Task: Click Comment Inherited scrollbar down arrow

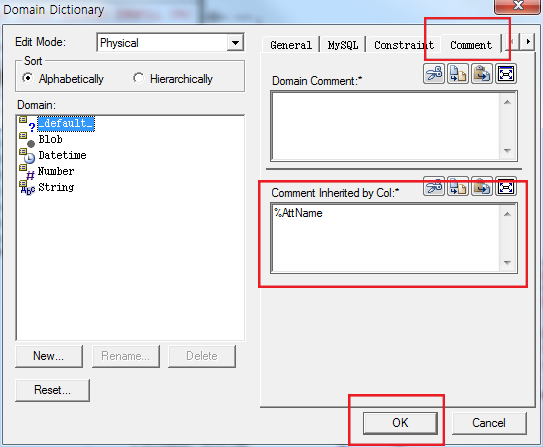Action: (x=507, y=263)
